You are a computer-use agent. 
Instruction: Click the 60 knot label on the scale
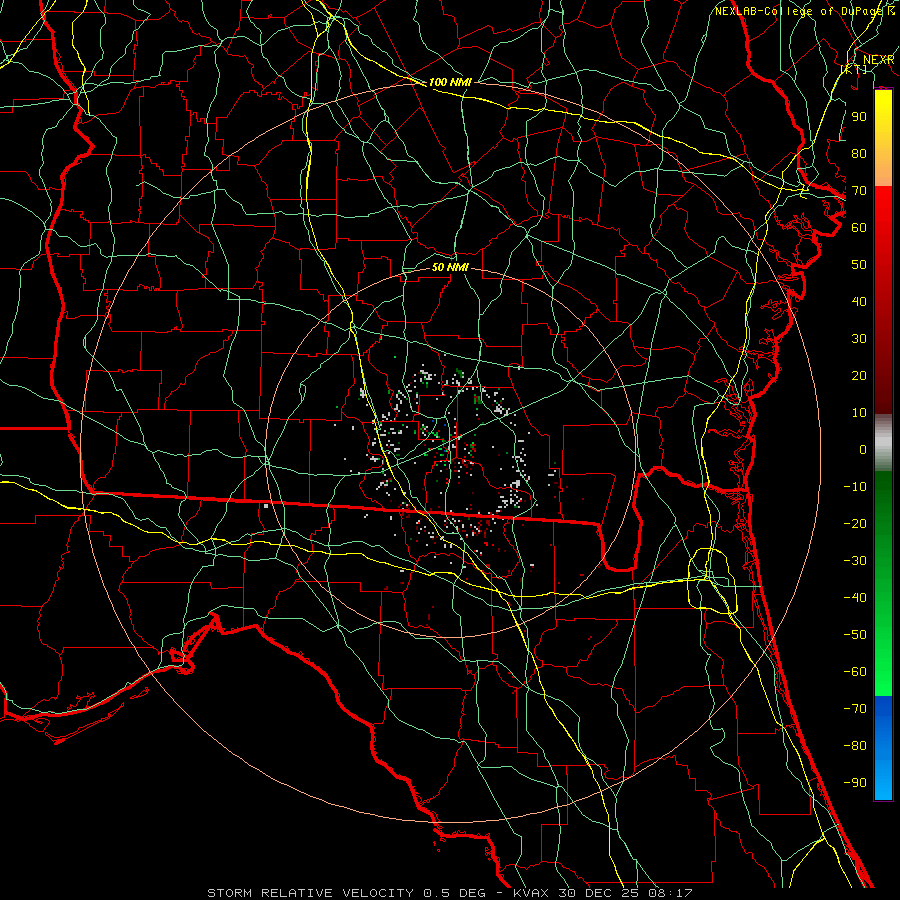point(859,227)
